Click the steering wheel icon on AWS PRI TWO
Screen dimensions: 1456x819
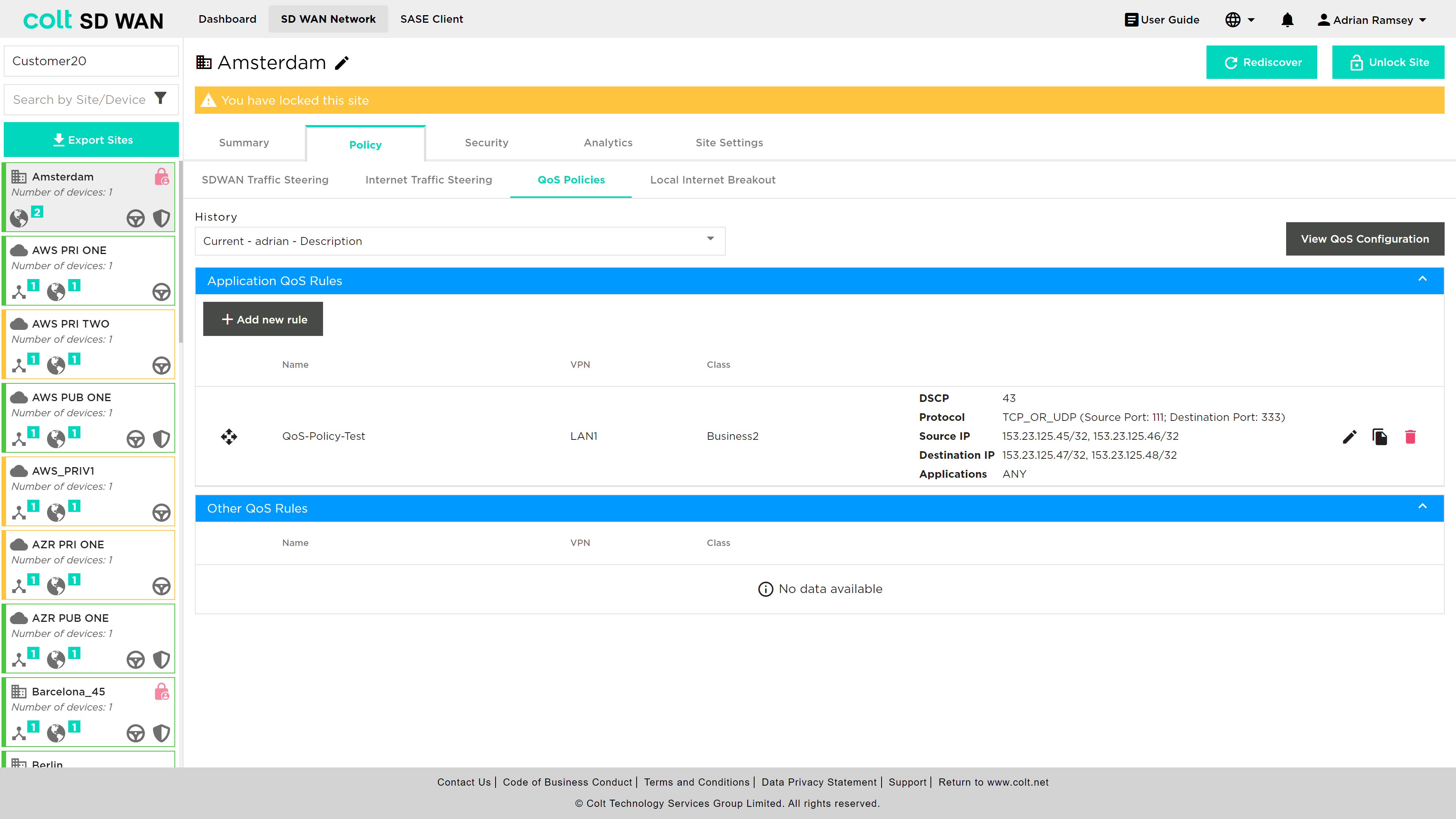(x=162, y=365)
